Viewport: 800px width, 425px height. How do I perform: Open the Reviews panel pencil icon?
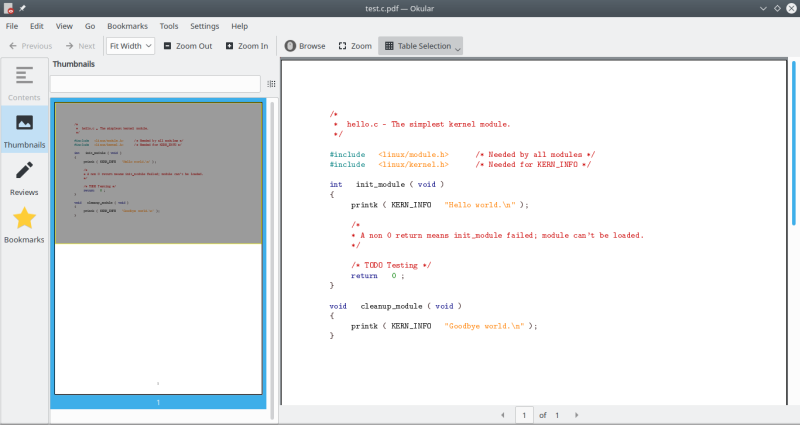coord(24,176)
